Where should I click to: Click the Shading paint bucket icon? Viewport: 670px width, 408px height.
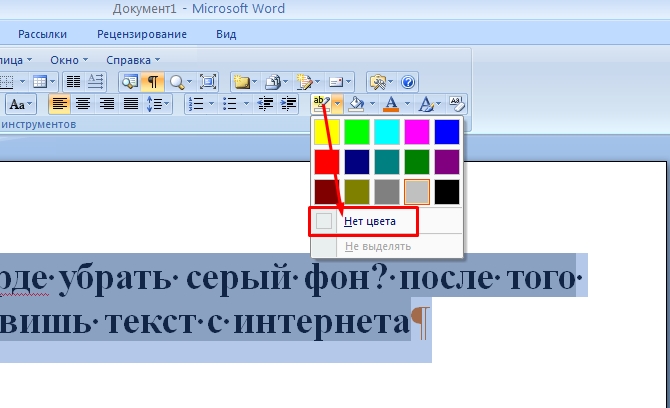pyautogui.click(x=356, y=103)
